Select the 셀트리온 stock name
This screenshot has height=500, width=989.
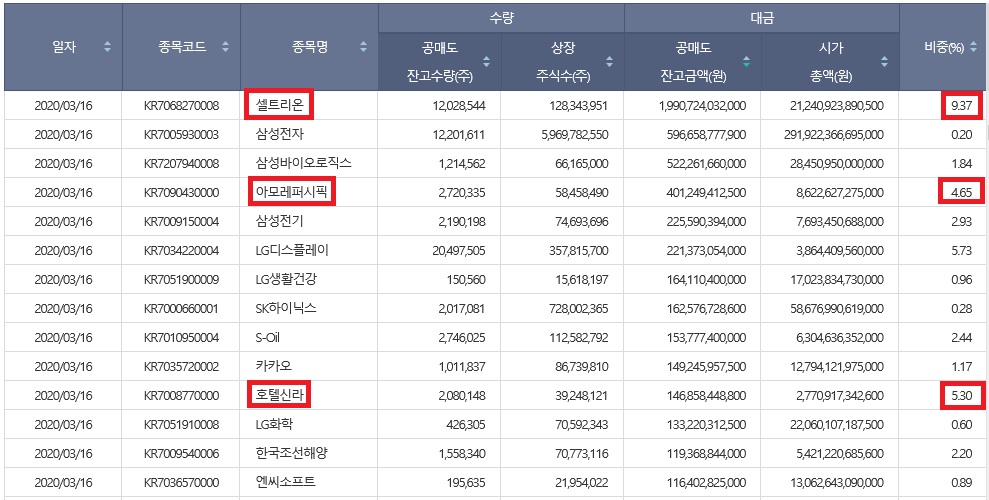point(280,105)
